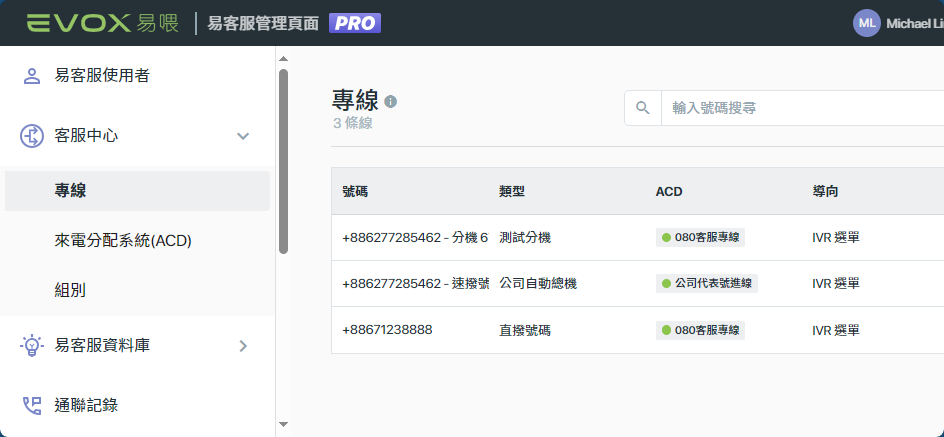
Task: Select the 專線 sidebar item
Action: coord(137,191)
